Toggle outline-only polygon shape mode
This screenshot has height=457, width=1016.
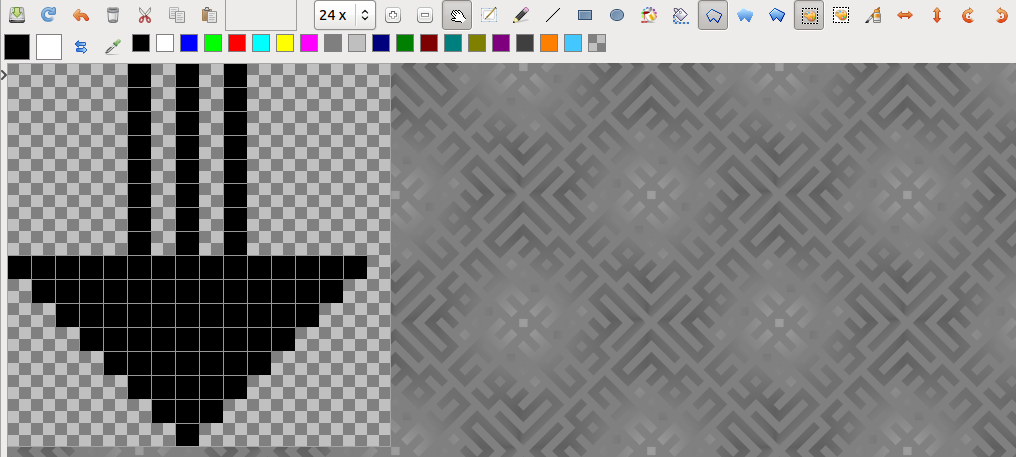(713, 15)
